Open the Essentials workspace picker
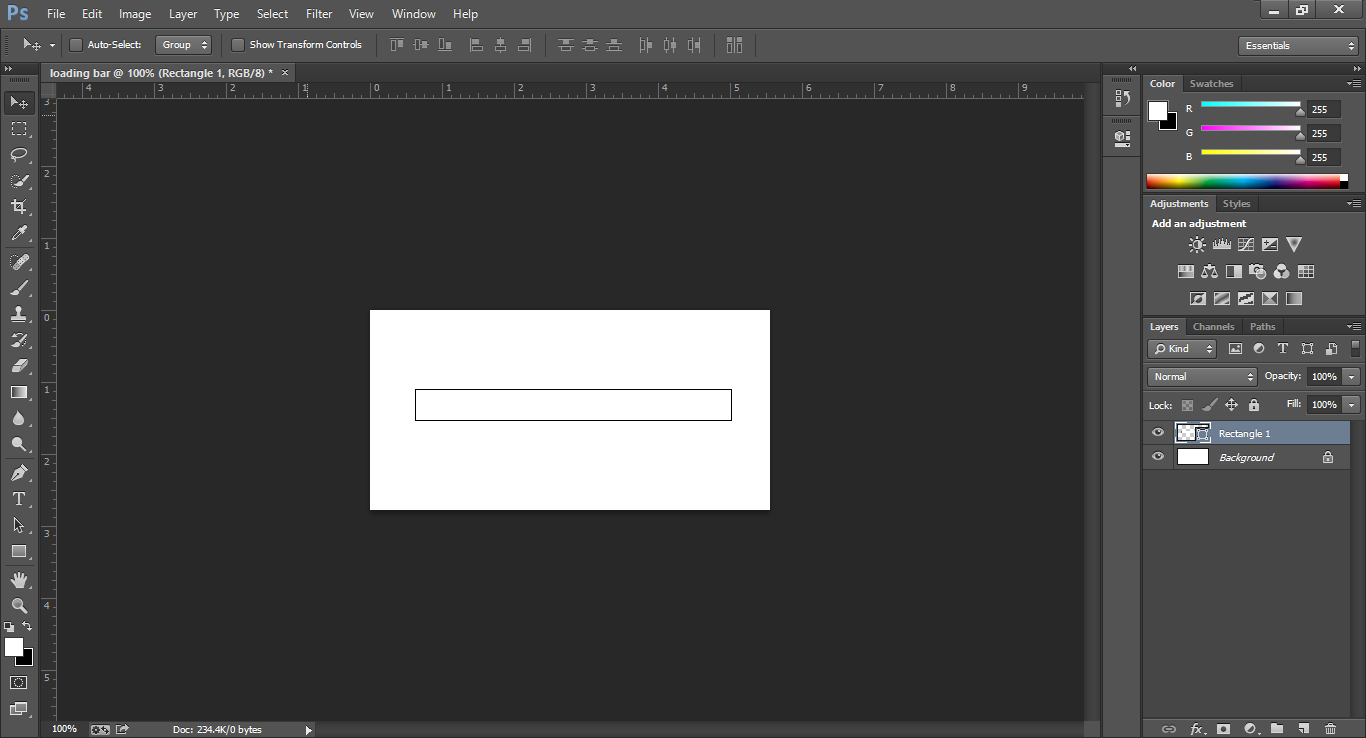1366x738 pixels. [x=1297, y=45]
